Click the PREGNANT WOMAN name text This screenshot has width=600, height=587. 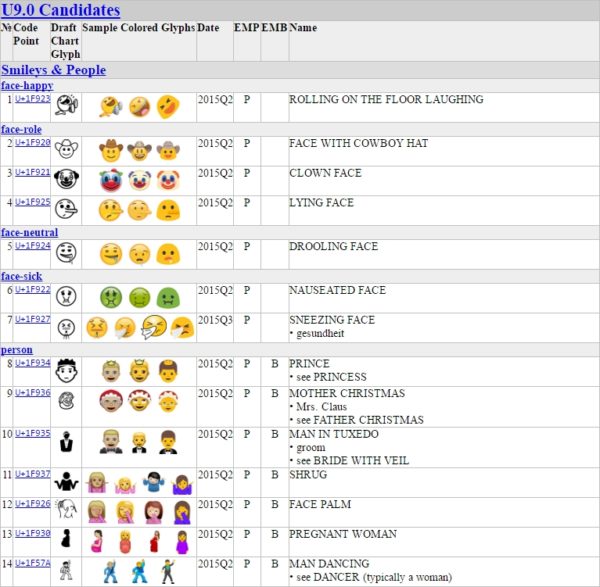click(343, 534)
